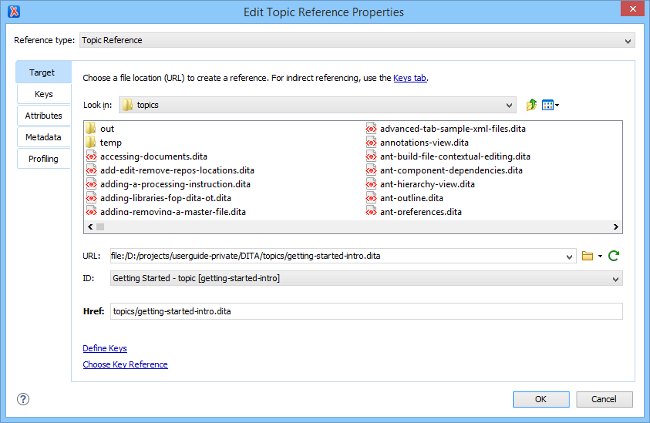Screen dimensions: 650x423
Task: Switch to the Attributes tab
Action: pos(44,116)
